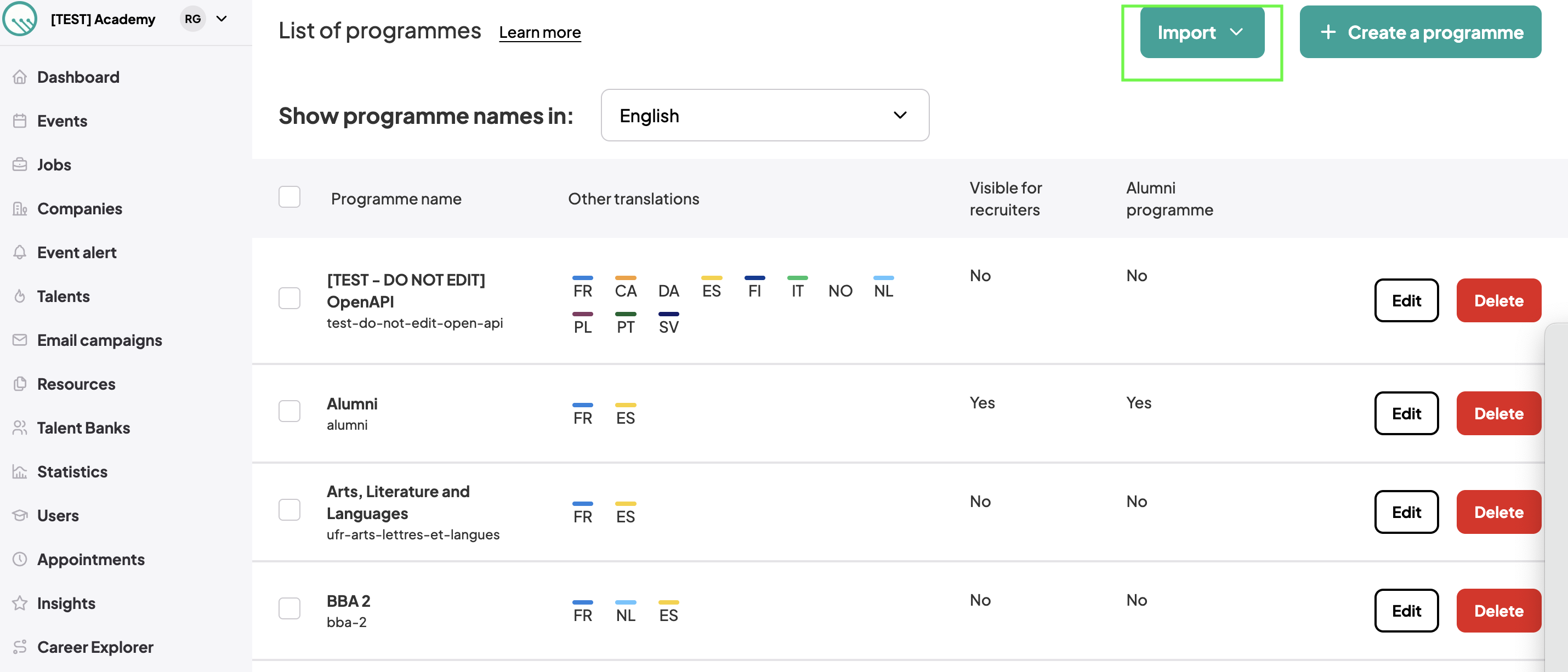Screen dimensions: 1568x672
Task: Tick the Alumni programme checkbox
Action: 289,411
